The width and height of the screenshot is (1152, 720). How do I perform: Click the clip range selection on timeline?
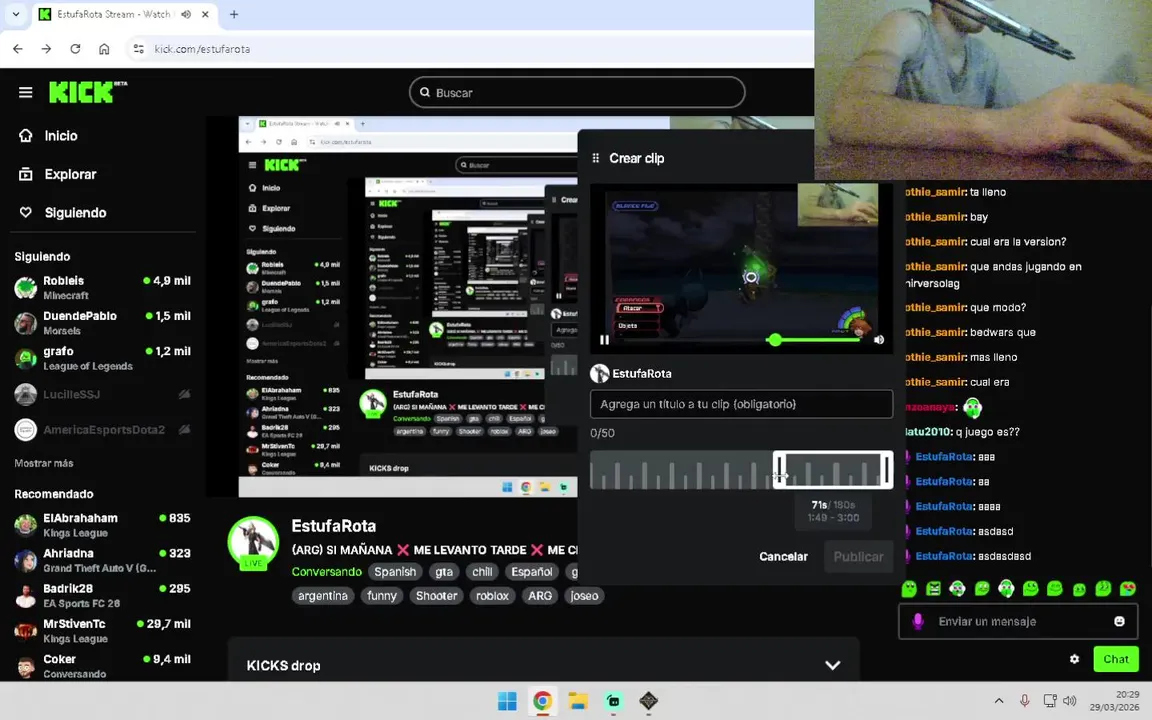(x=833, y=469)
